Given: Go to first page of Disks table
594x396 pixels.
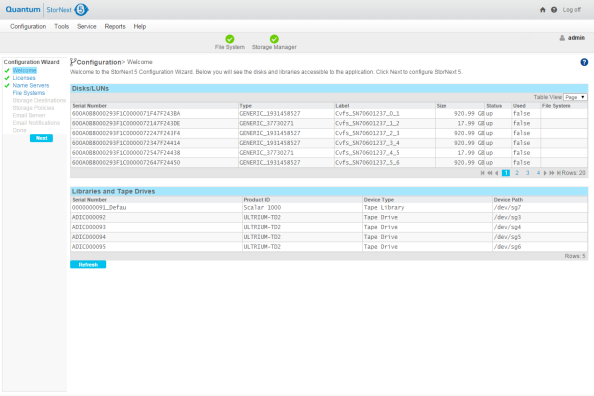Looking at the screenshot, I should (x=483, y=173).
